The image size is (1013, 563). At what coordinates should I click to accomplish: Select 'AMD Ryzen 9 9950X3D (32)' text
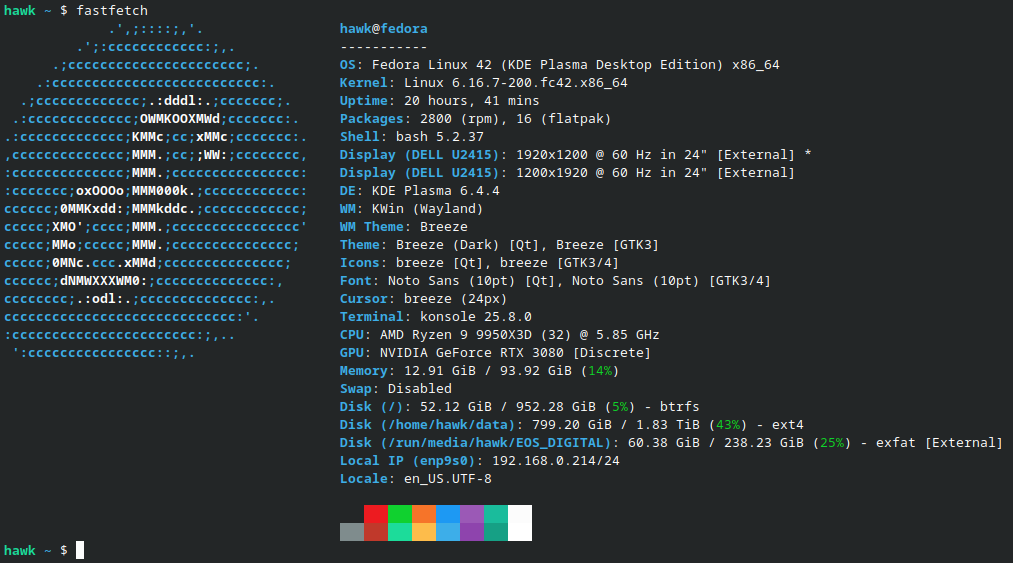click(475, 335)
